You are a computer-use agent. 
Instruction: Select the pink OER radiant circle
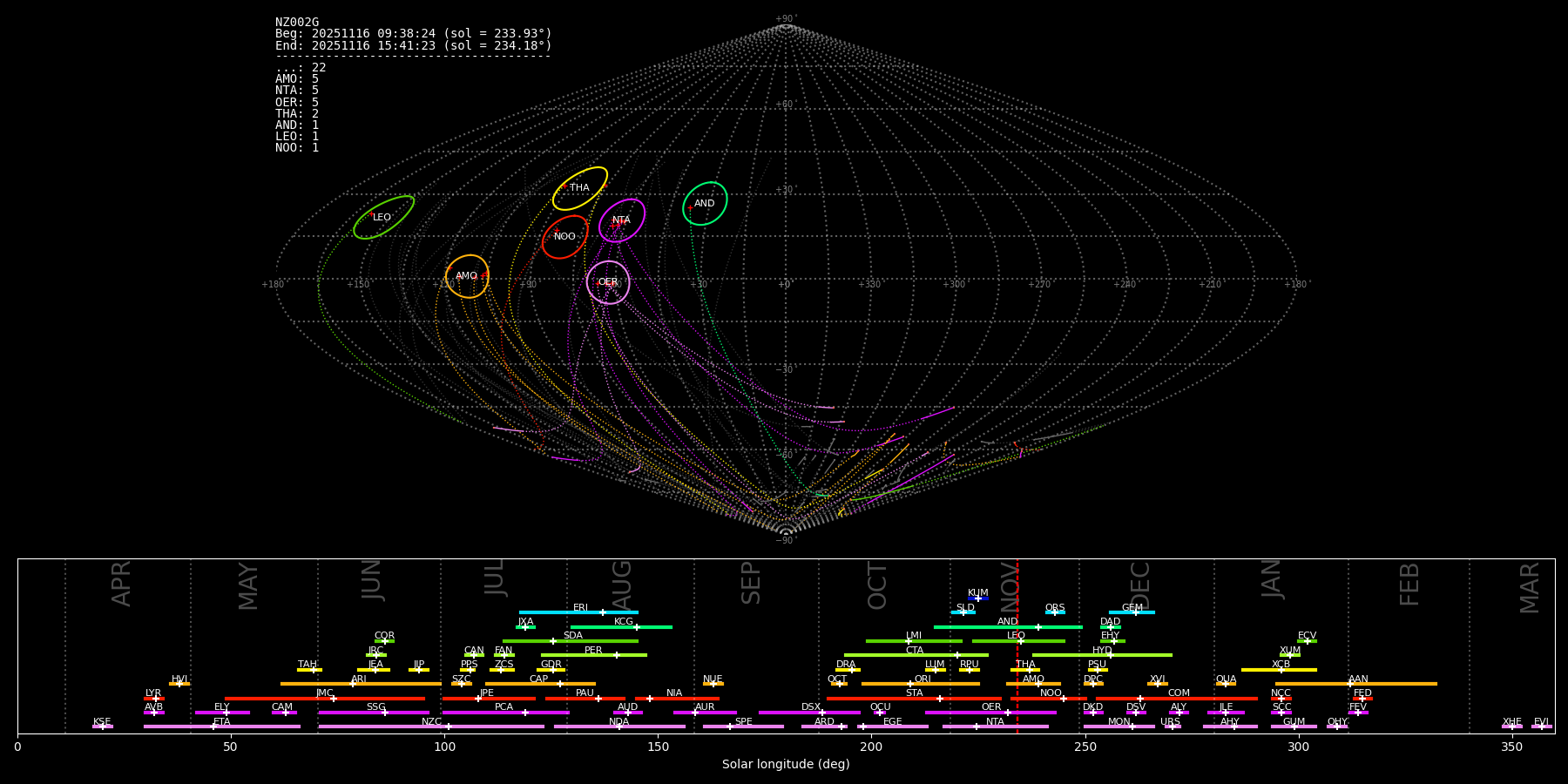coord(608,282)
